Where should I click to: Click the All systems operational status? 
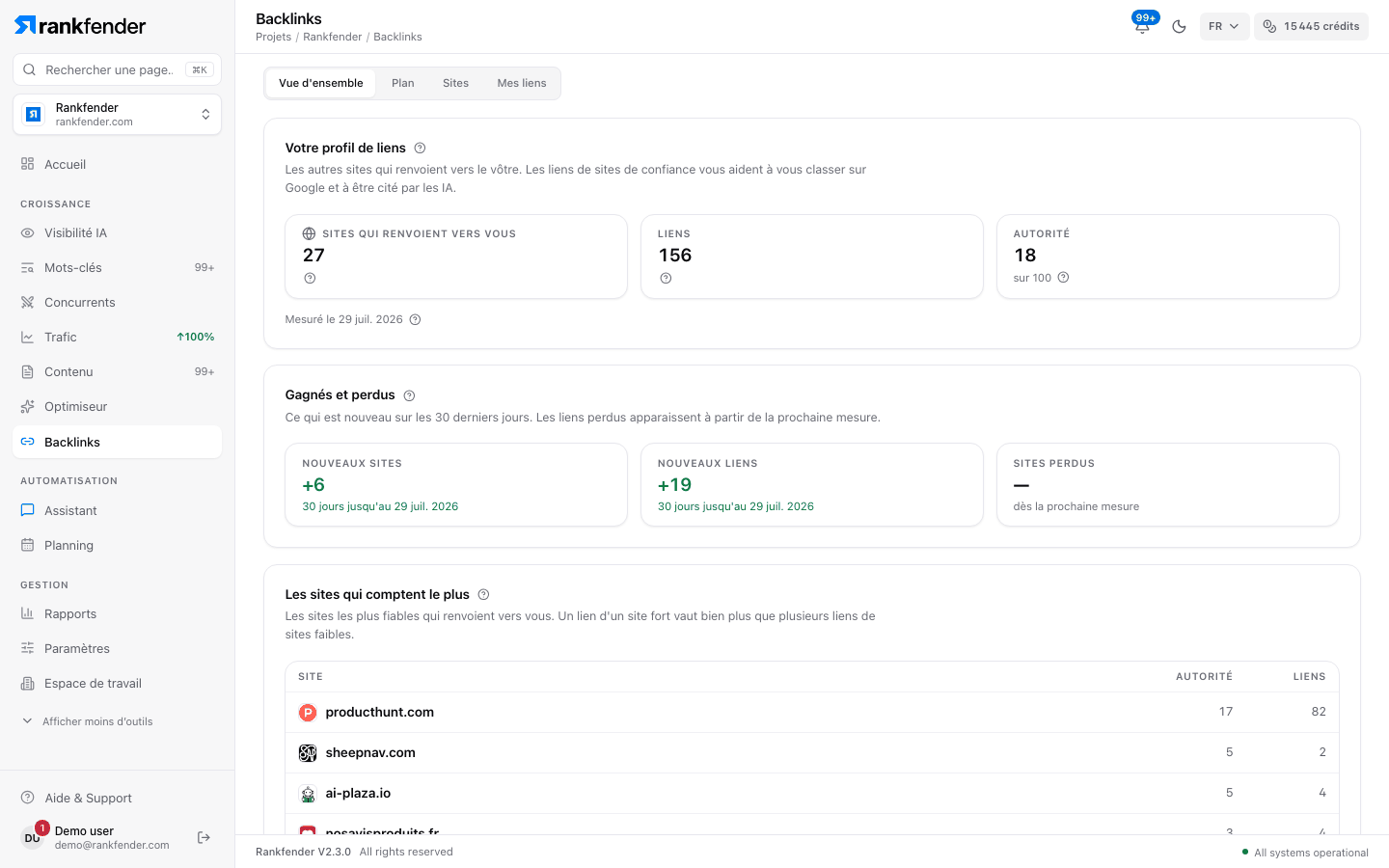[x=1305, y=853]
